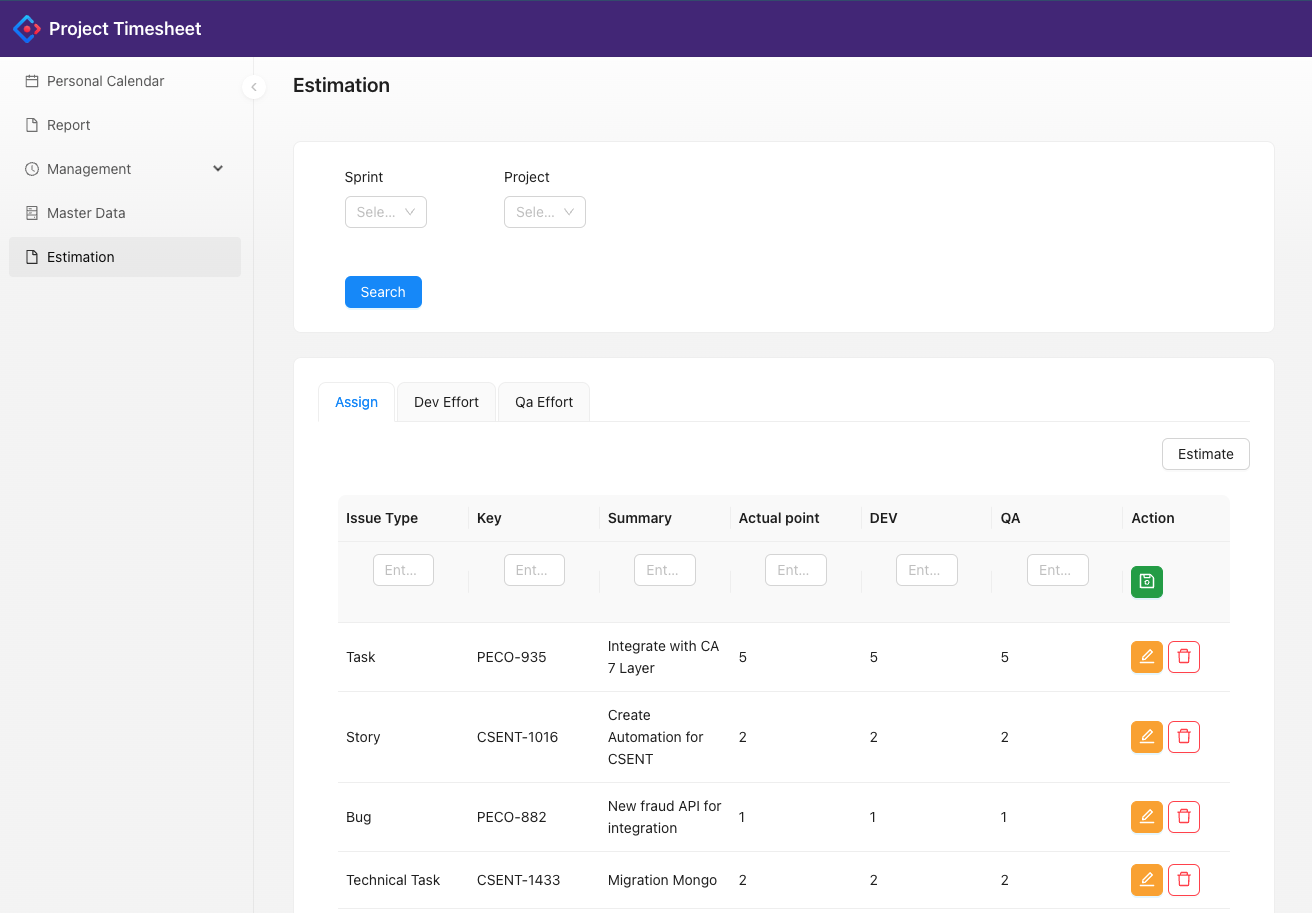Collapse the Management menu with its chevron
This screenshot has width=1312, height=913.
[218, 168]
